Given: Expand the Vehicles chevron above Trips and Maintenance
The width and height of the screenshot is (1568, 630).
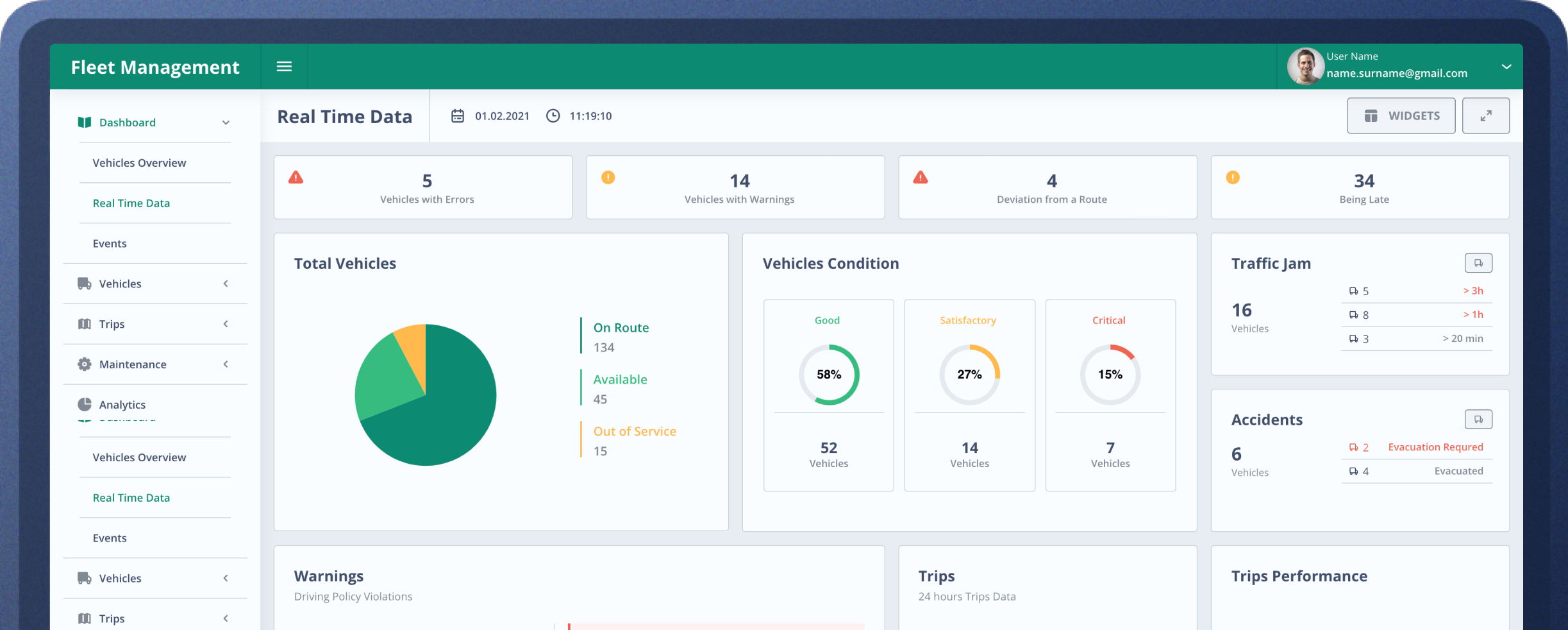Looking at the screenshot, I should (226, 284).
